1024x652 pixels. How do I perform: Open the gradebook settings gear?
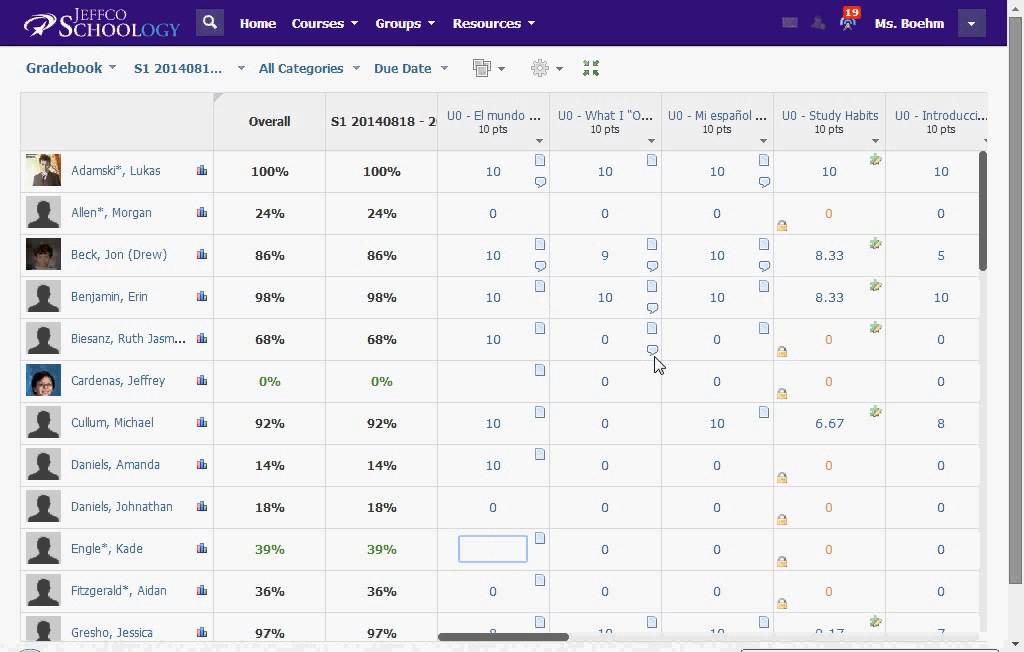(539, 68)
